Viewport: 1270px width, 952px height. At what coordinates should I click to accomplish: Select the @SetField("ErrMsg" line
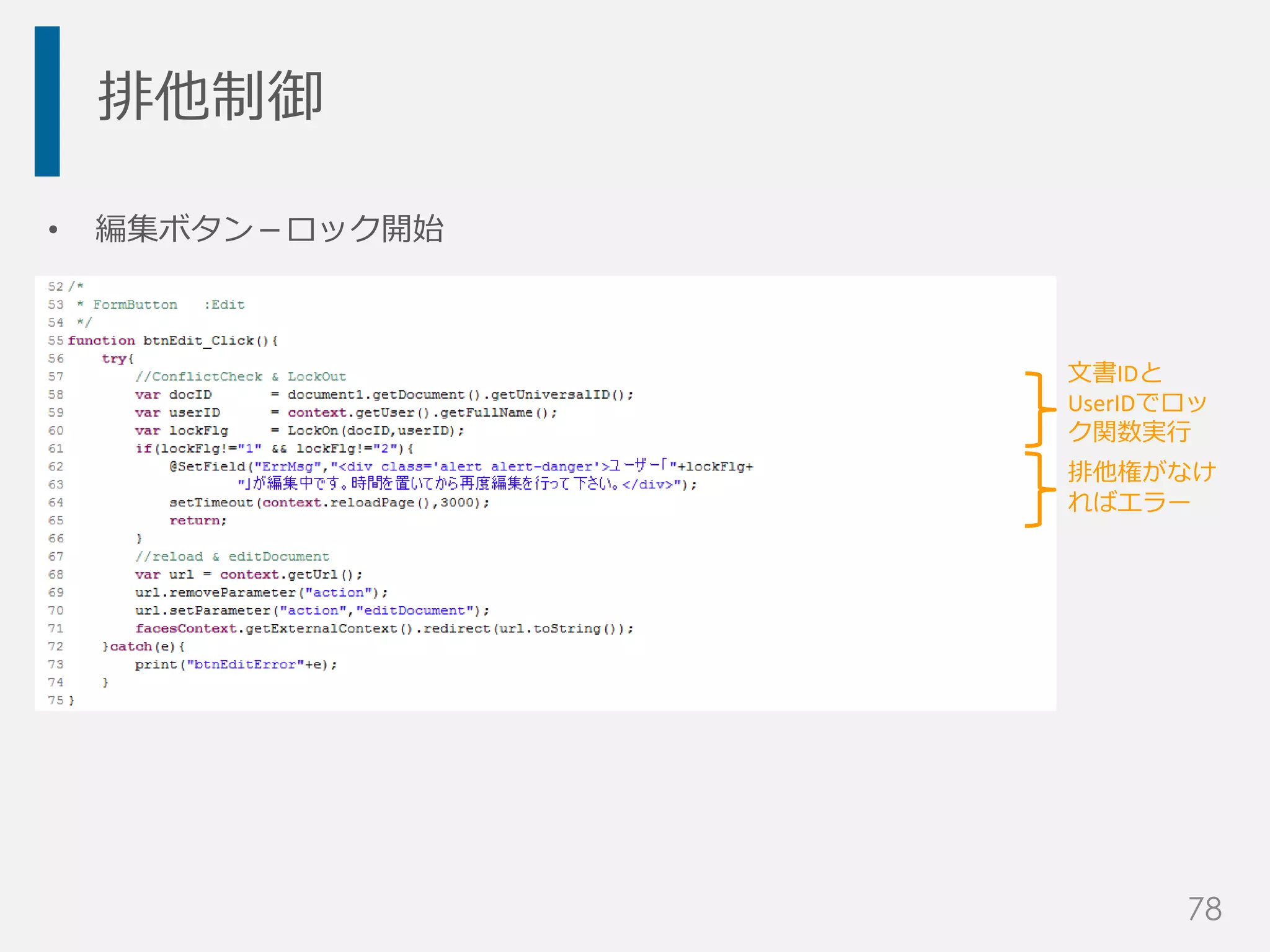461,466
